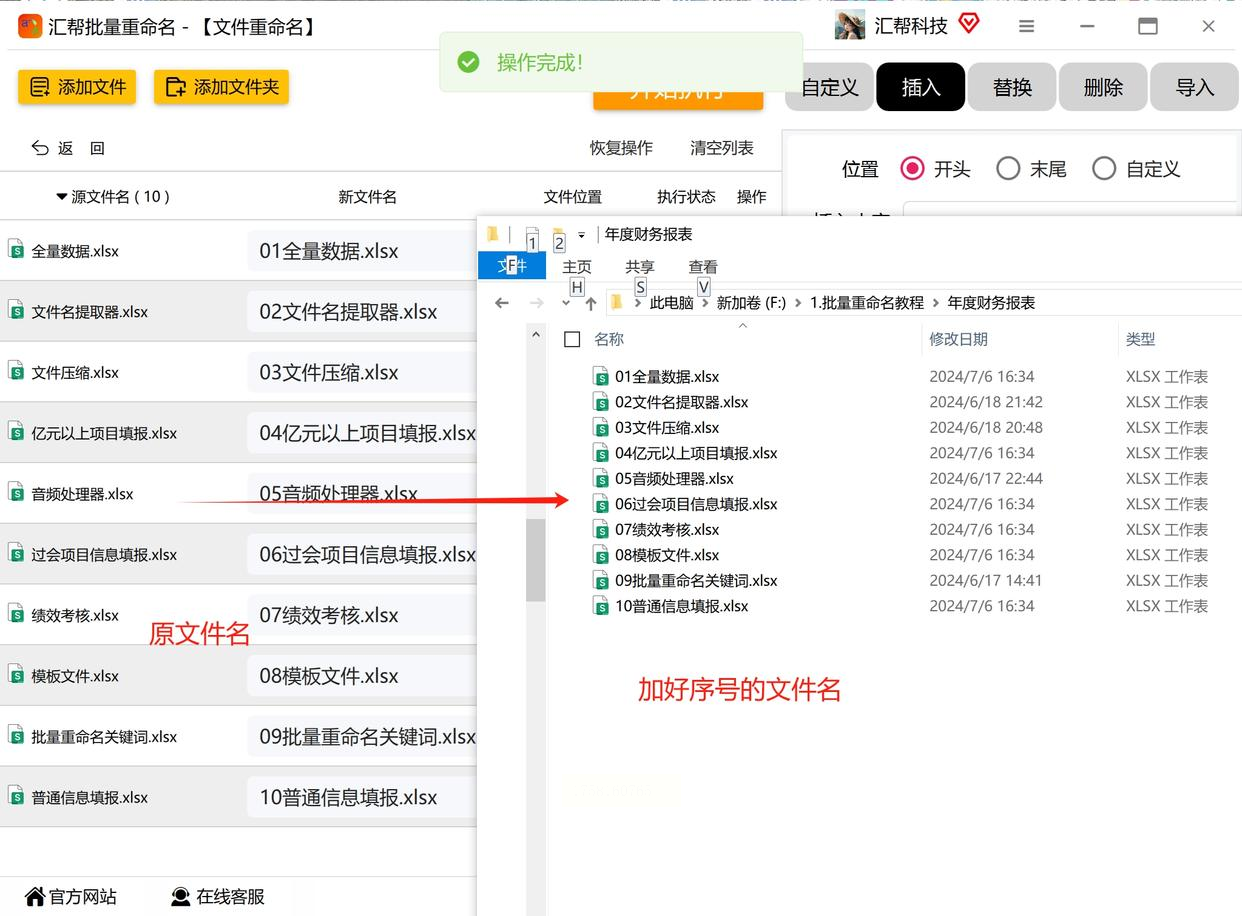
Task: Click Explorer navigation pane scrollbar up arrow
Action: [536, 335]
